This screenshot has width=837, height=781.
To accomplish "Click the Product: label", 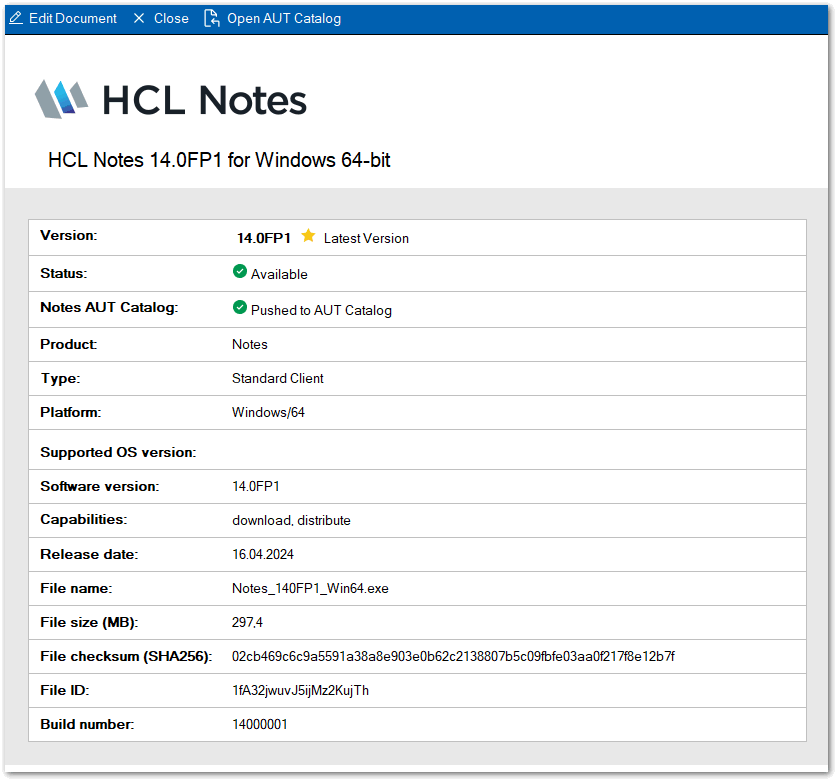I will coord(69,344).
